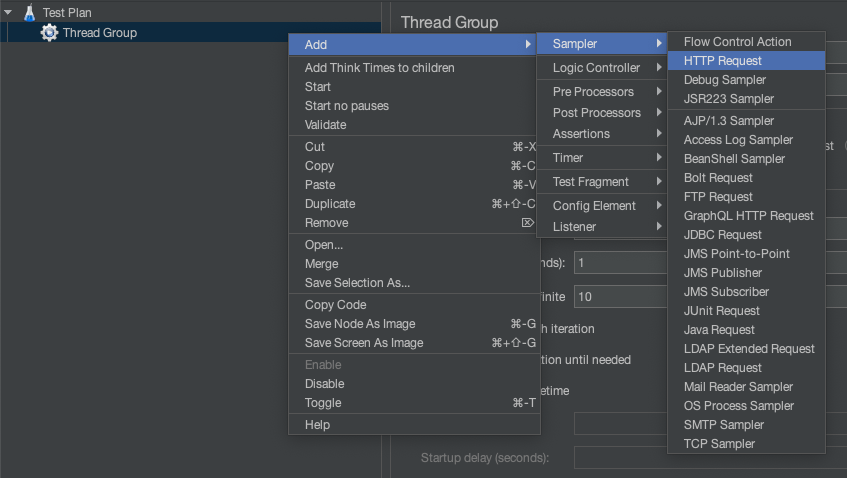Expand the Assertions submenu
Screen dimensions: 847x478
[x=602, y=133]
